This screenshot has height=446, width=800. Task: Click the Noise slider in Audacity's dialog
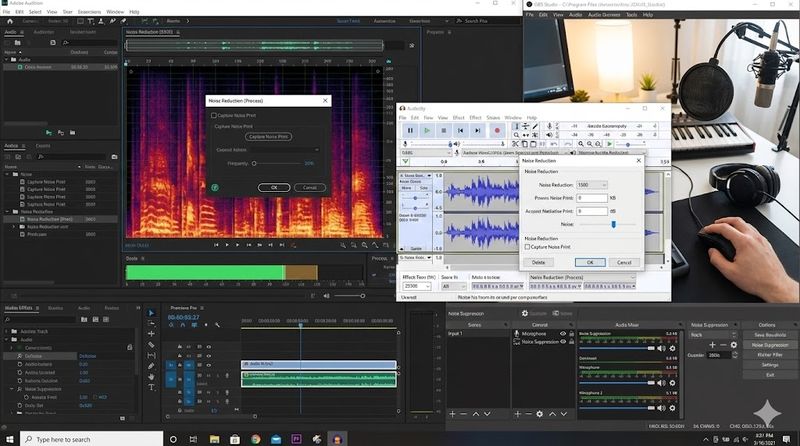(612, 224)
